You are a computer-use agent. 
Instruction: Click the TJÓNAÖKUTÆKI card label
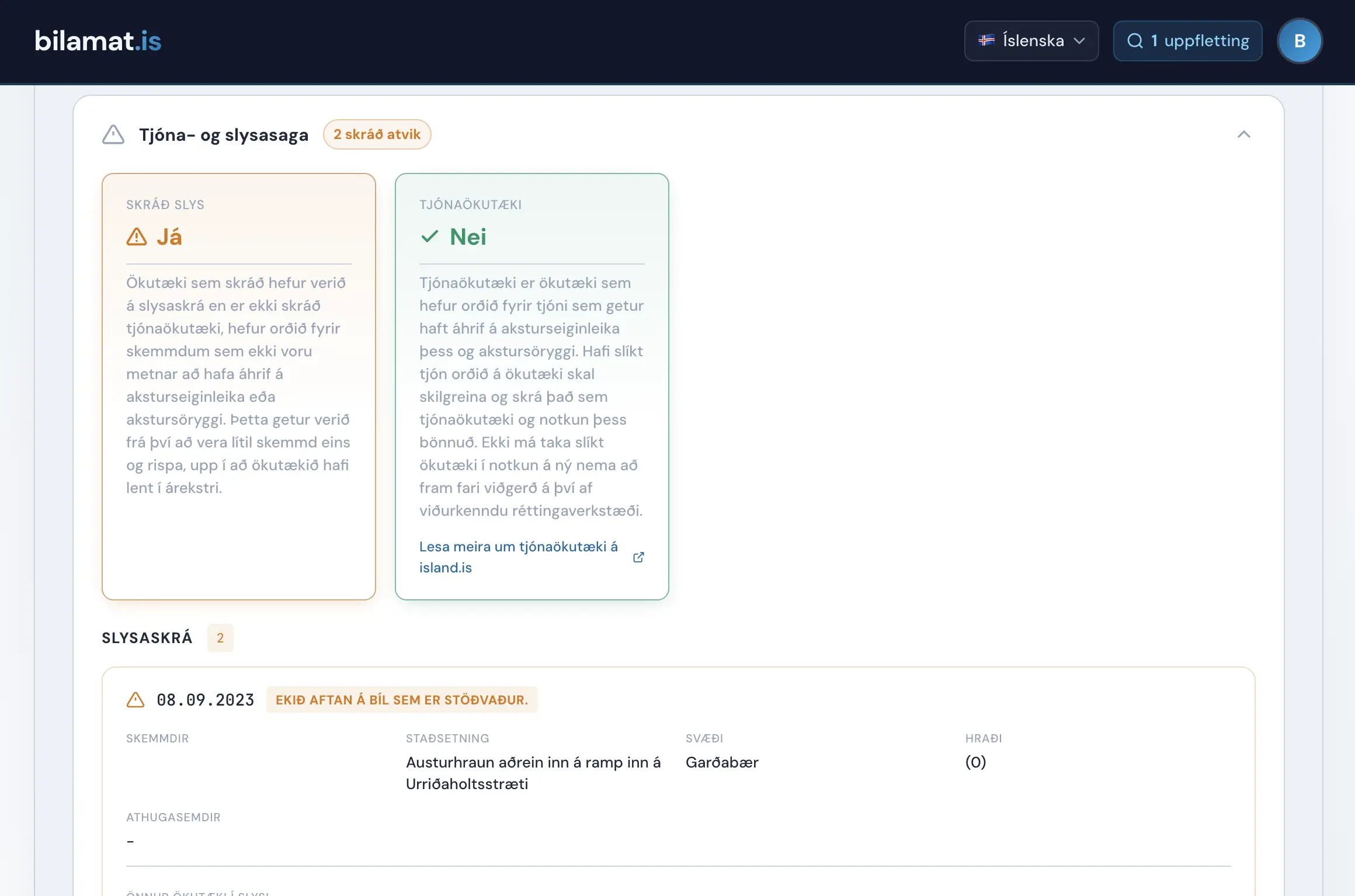point(470,205)
